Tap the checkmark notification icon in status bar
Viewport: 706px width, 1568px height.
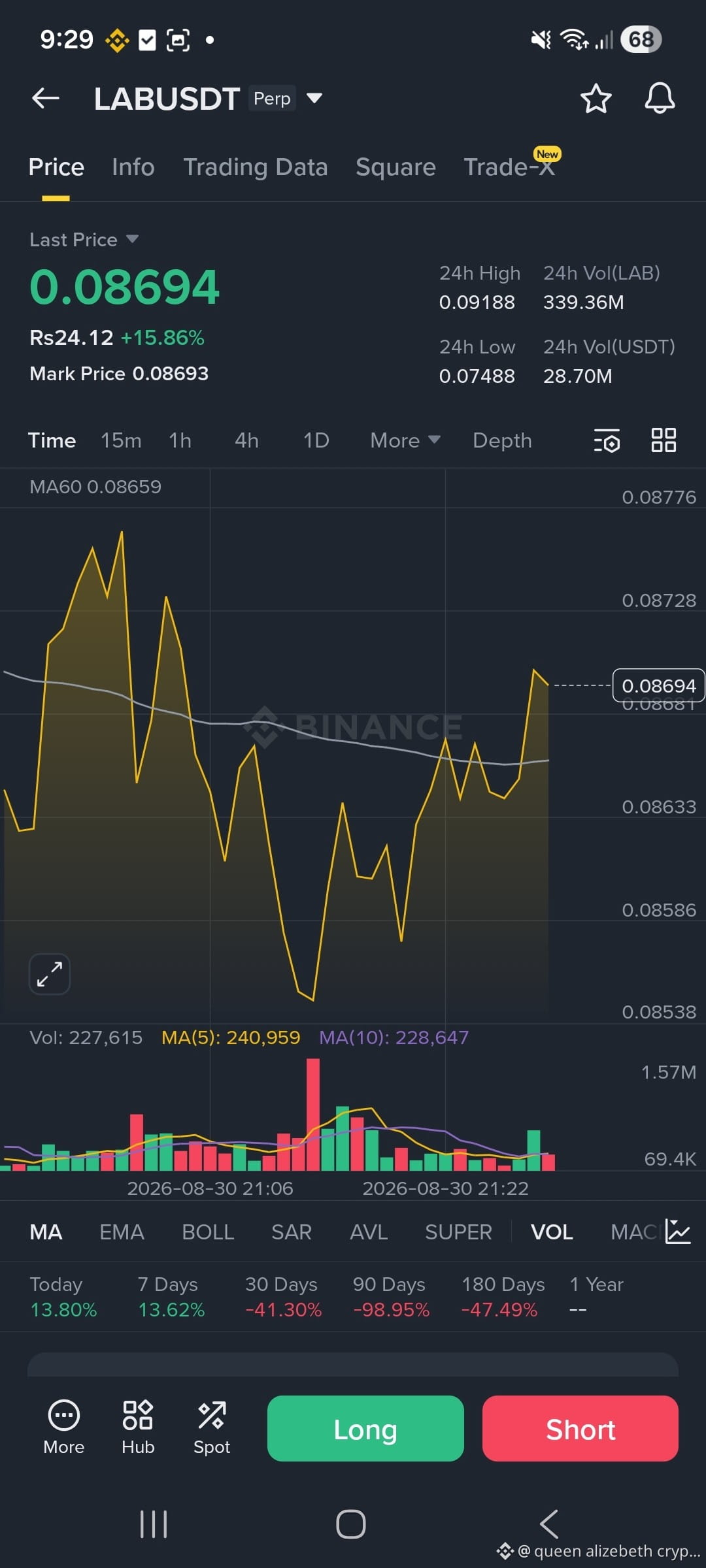(x=148, y=41)
